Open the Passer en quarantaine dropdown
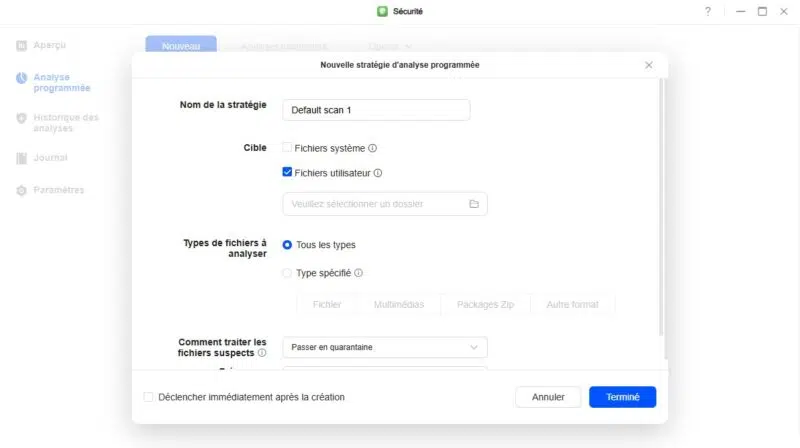 click(x=384, y=348)
